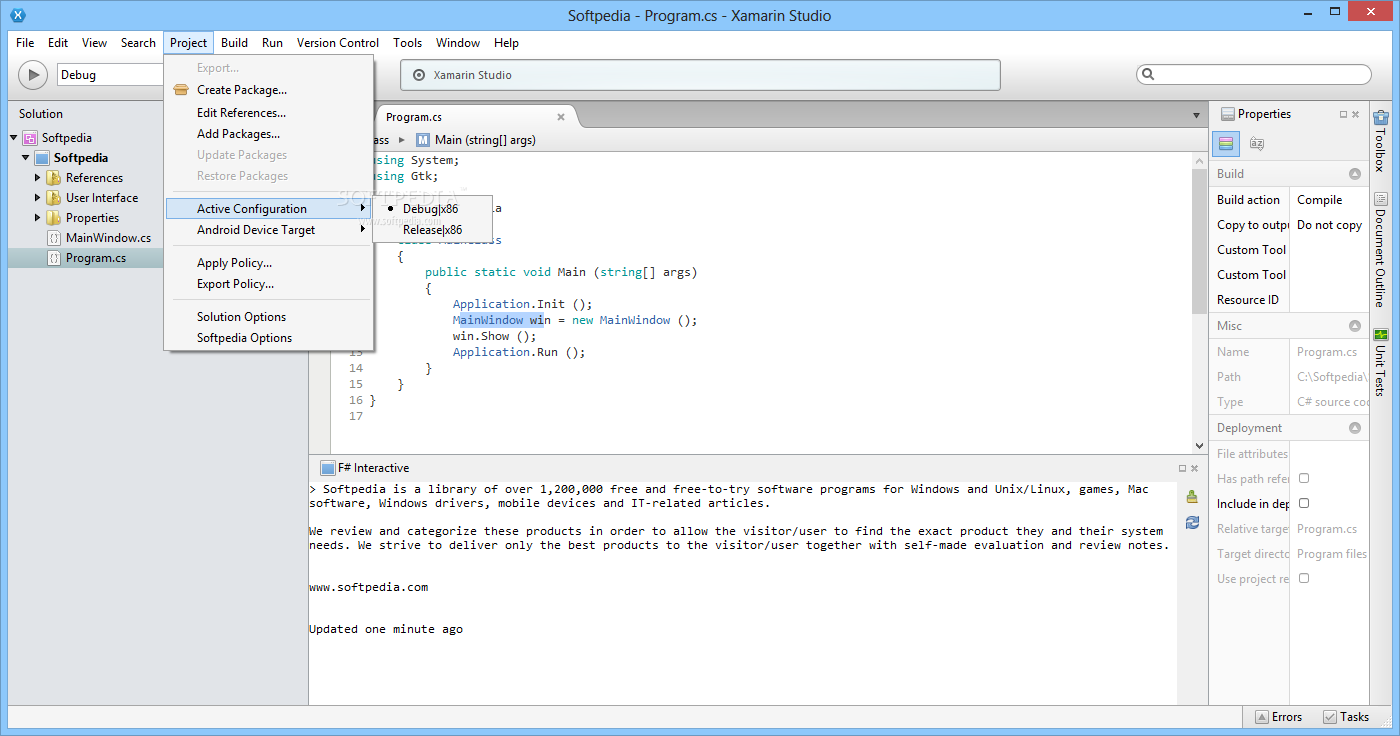The image size is (1400, 736).
Task: Click the Program.cs file icon in tree
Action: [54, 258]
